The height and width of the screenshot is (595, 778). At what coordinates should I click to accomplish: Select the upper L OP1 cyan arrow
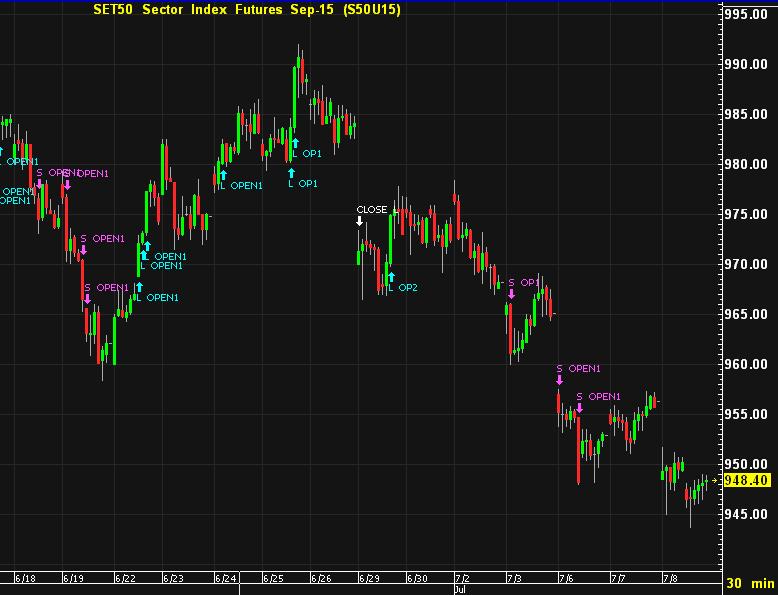click(x=295, y=143)
